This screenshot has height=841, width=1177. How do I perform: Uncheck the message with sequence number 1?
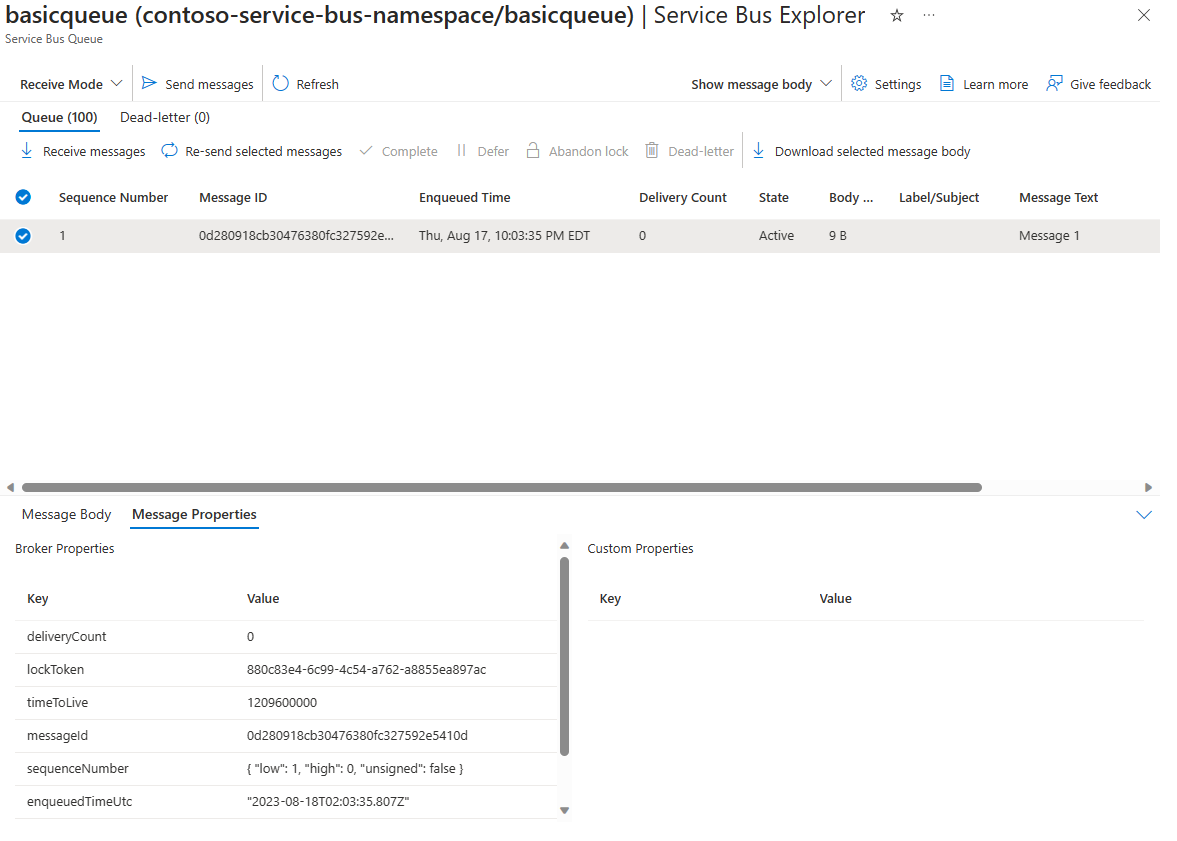pos(23,236)
